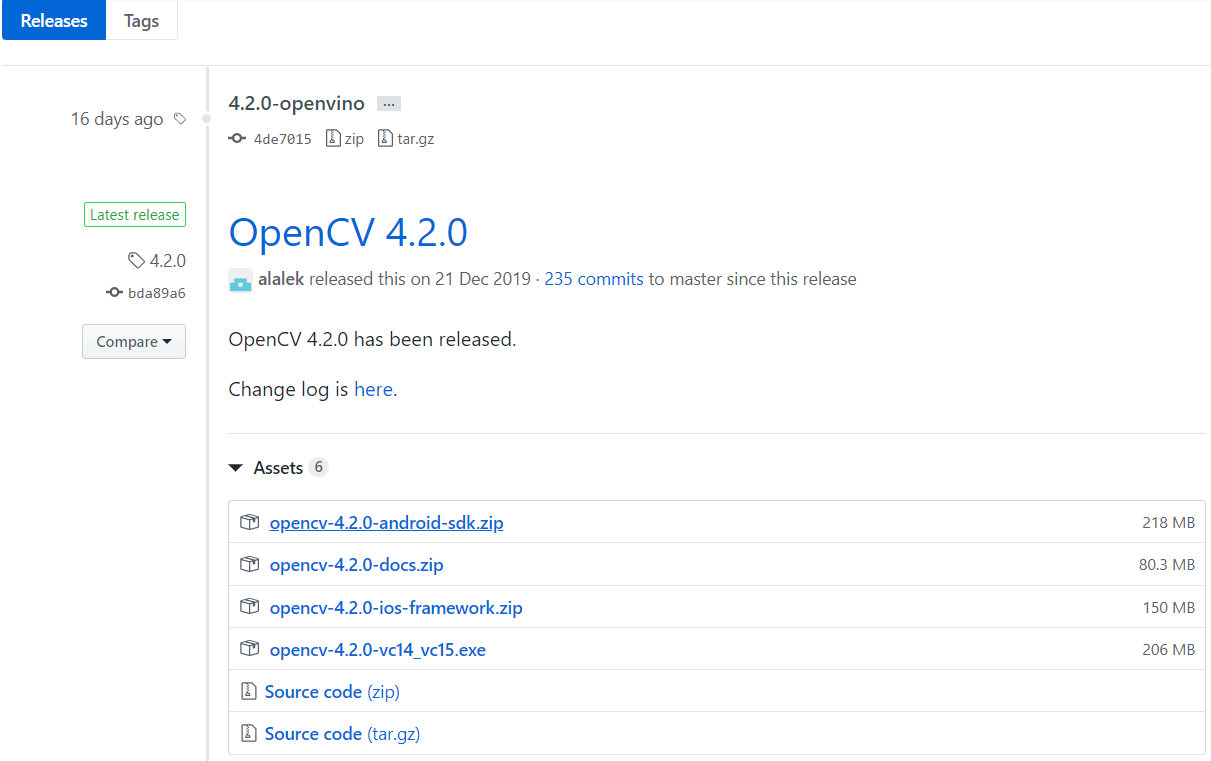The height and width of the screenshot is (761, 1211).
Task: Open the change log 'here' link
Action: click(x=373, y=390)
